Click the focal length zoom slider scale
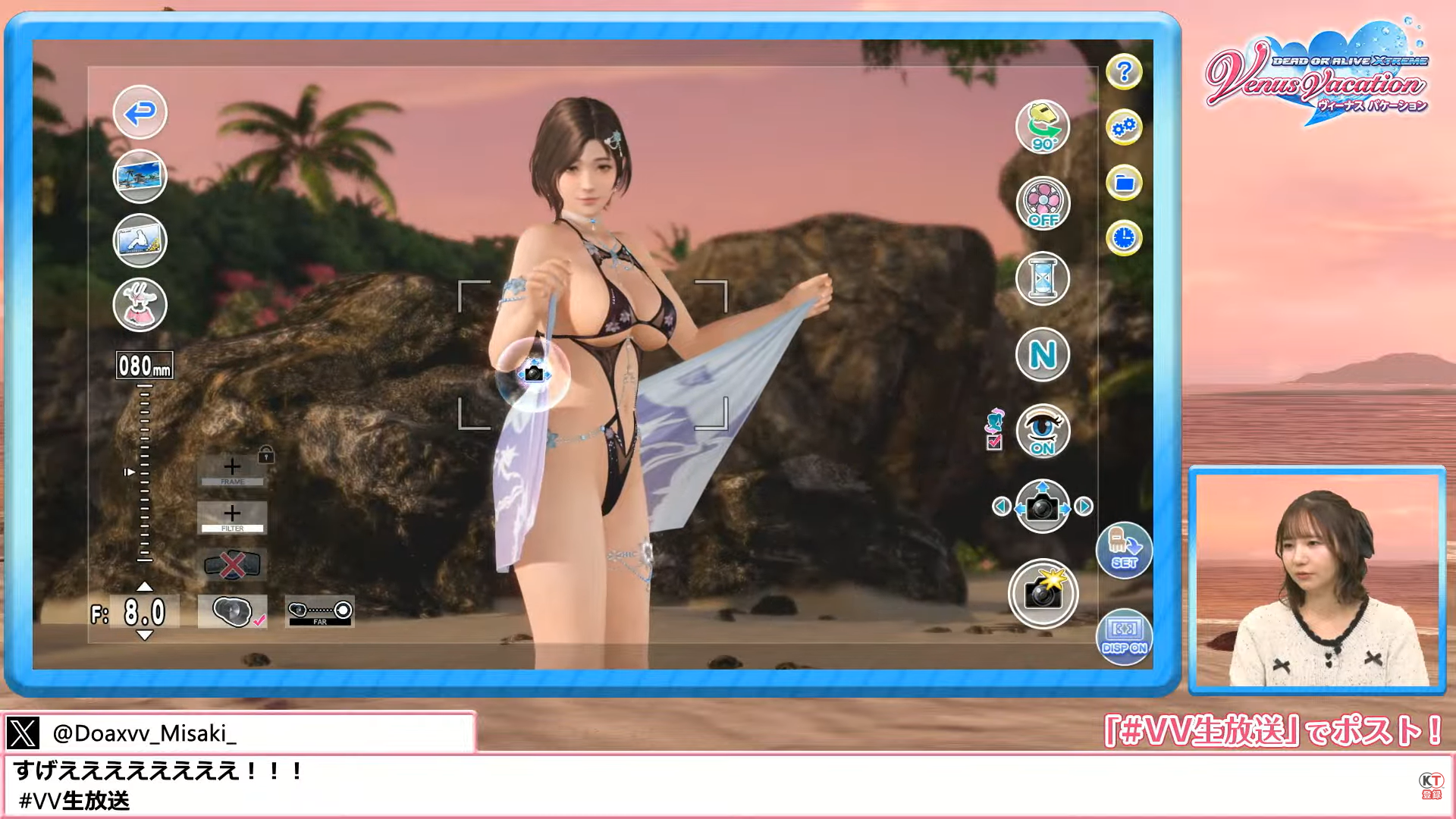The height and width of the screenshot is (819, 1456). point(144,472)
